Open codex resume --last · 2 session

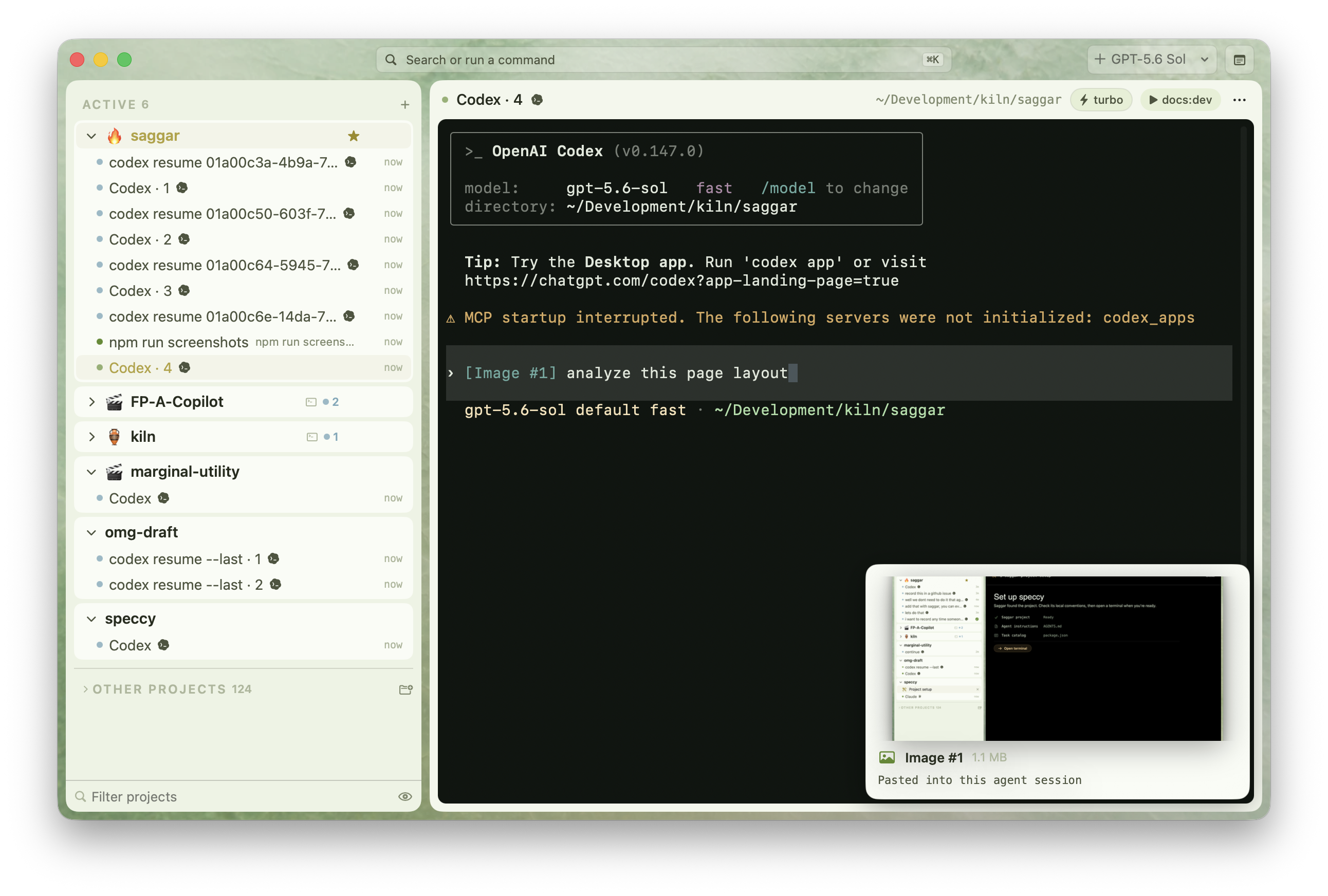coord(243,585)
